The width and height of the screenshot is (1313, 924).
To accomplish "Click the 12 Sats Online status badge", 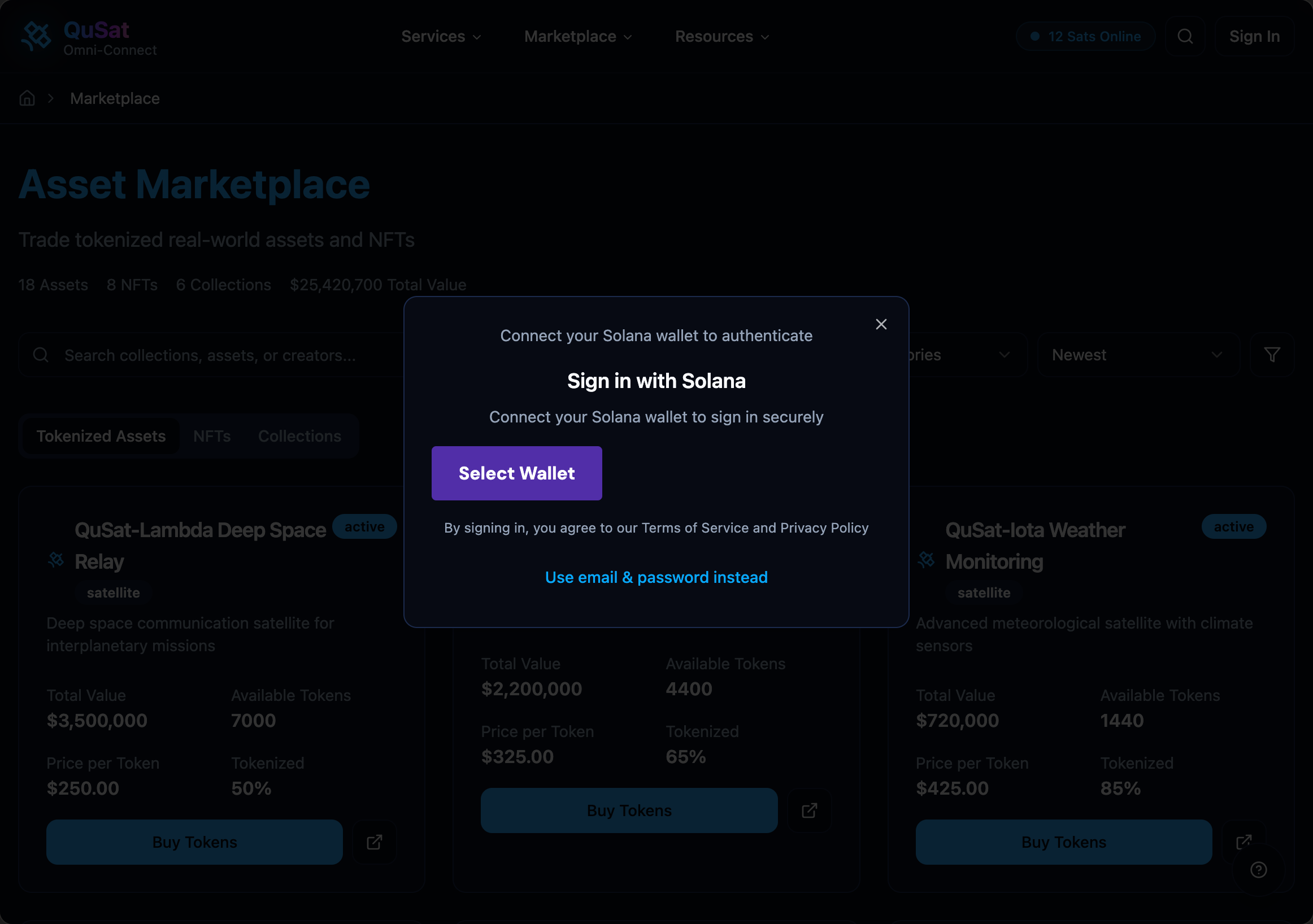I will click(1085, 37).
